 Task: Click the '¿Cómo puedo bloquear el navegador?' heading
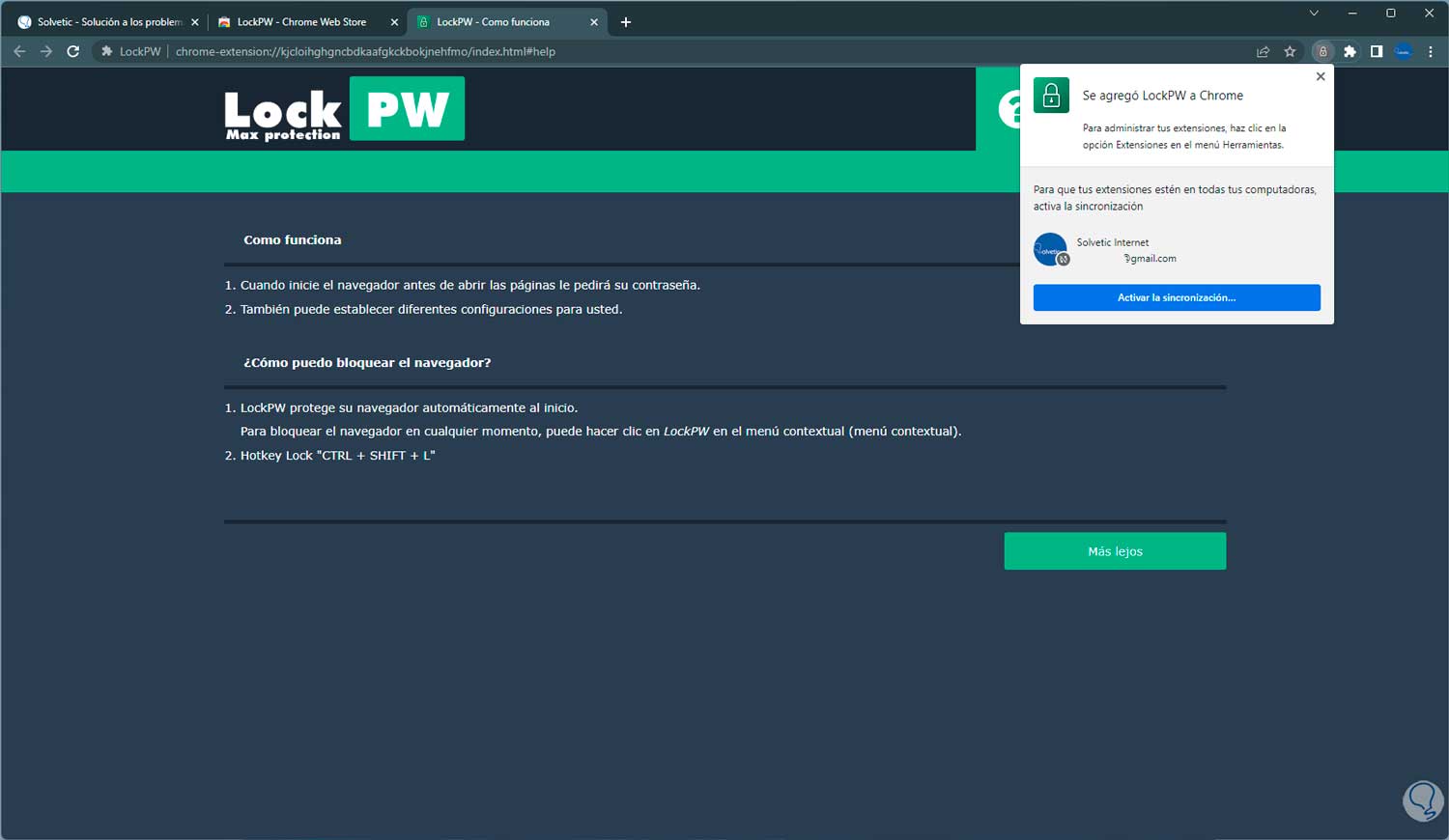tap(367, 363)
